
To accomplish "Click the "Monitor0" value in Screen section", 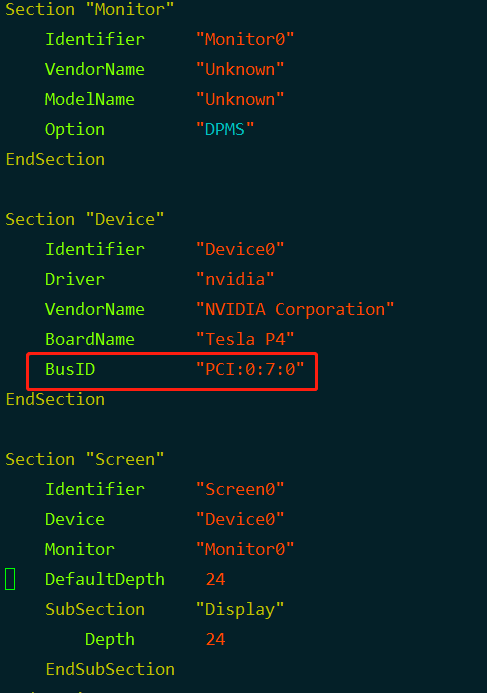I will 245,549.
